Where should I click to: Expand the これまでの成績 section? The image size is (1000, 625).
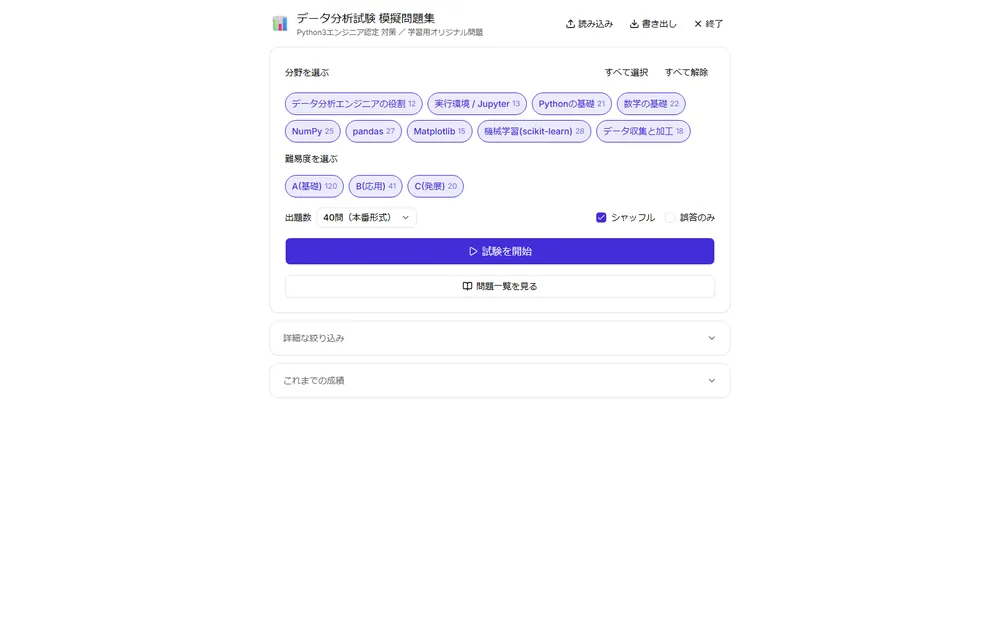(x=500, y=381)
